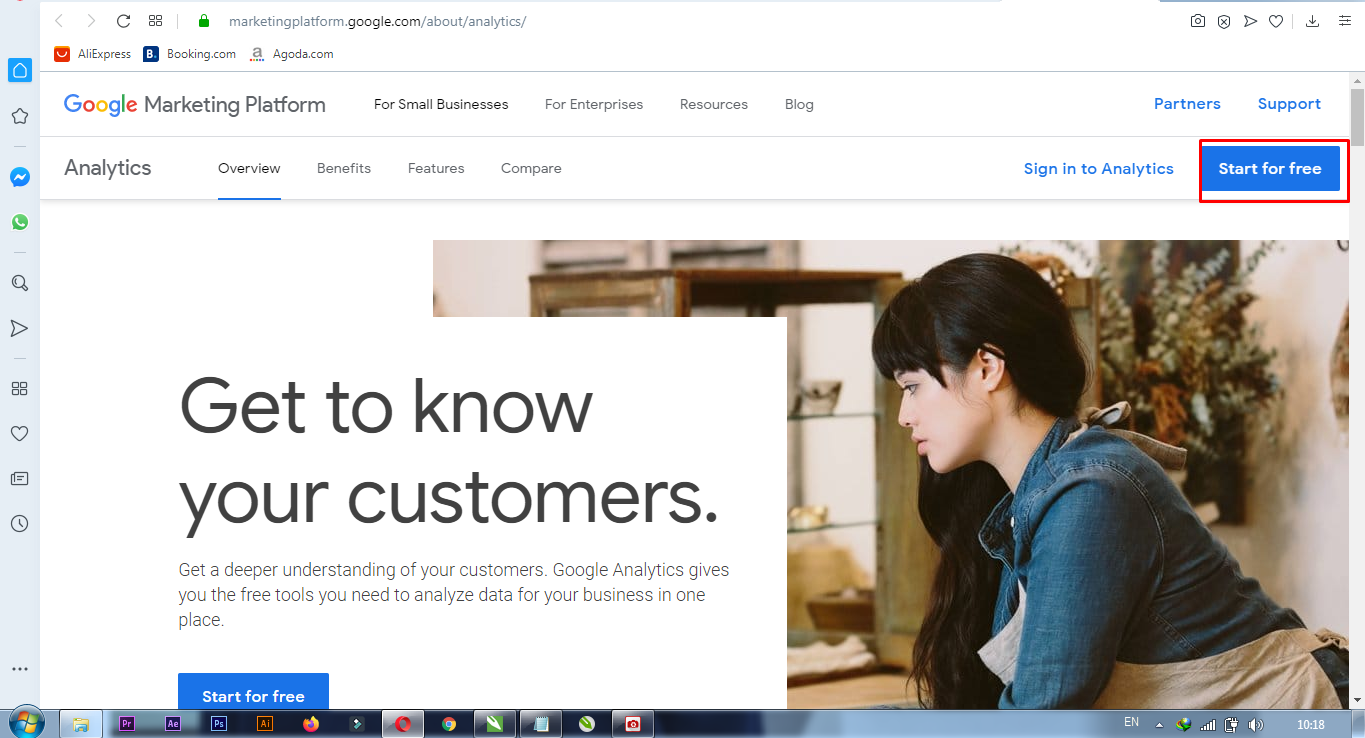Switch to Opera in the taskbar

click(x=403, y=724)
